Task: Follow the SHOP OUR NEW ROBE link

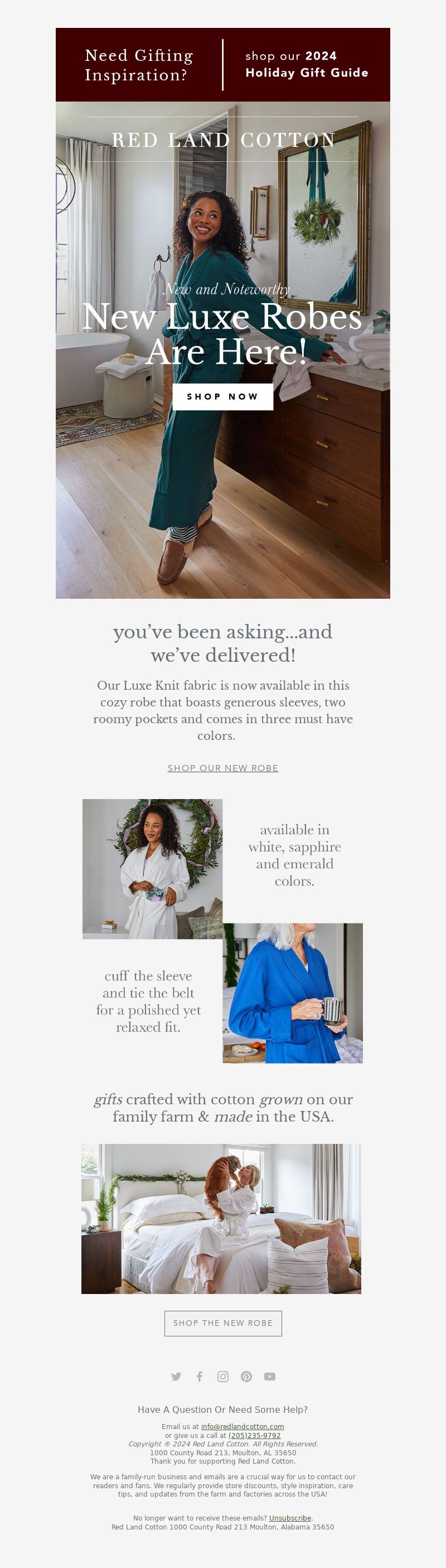Action: click(222, 768)
